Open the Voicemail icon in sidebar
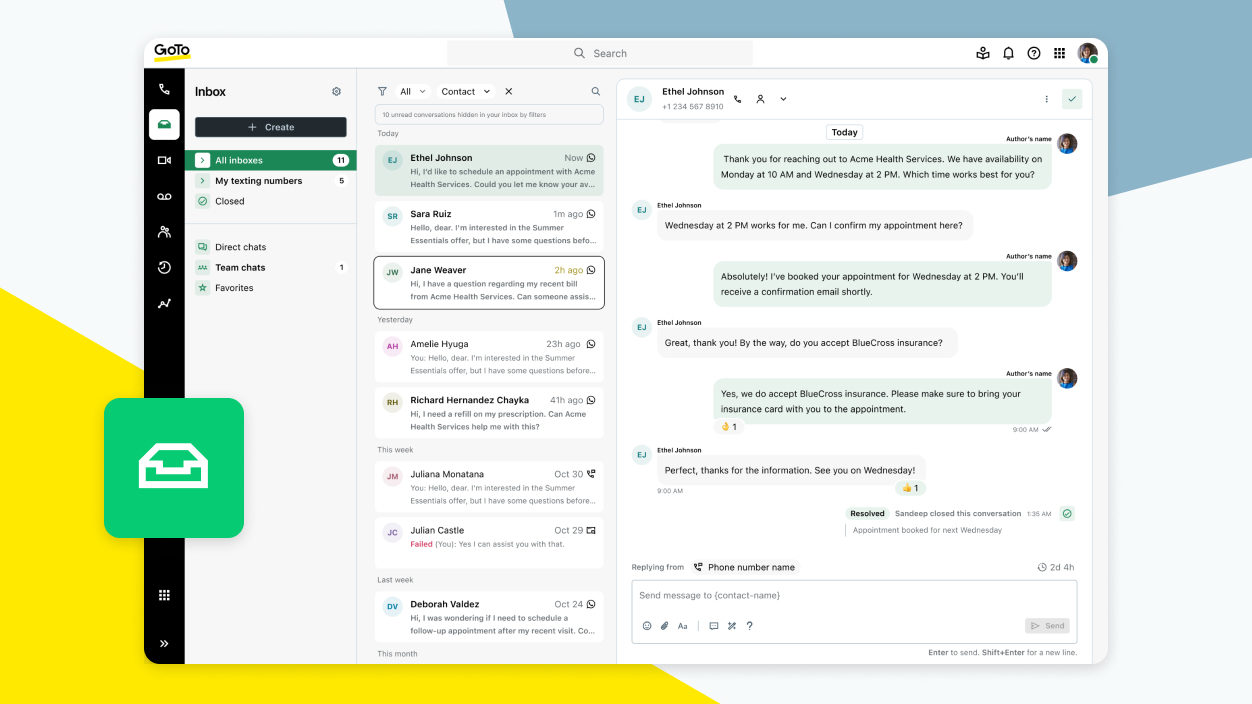The width and height of the screenshot is (1252, 704). (164, 197)
